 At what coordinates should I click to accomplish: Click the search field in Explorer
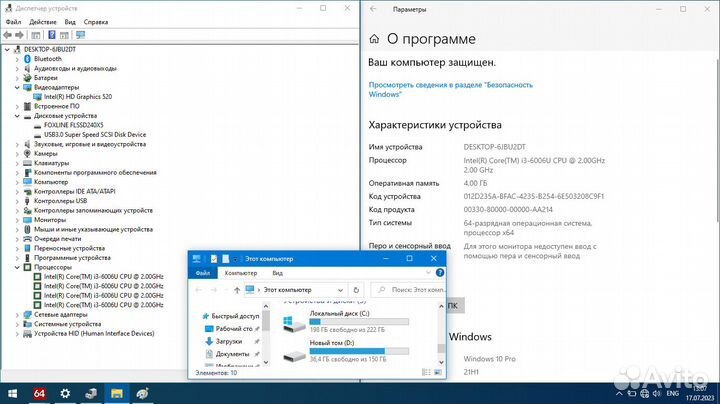tap(409, 290)
